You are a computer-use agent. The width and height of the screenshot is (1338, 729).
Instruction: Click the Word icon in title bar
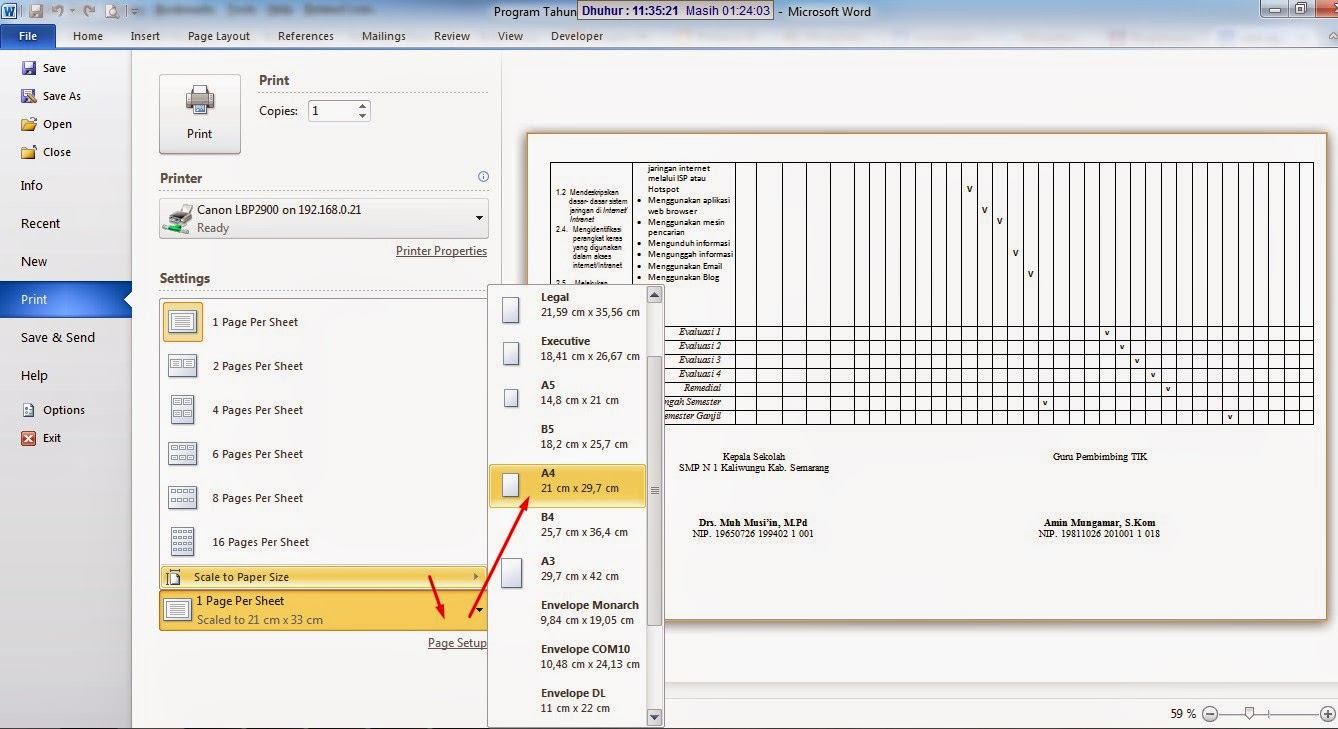(9, 11)
